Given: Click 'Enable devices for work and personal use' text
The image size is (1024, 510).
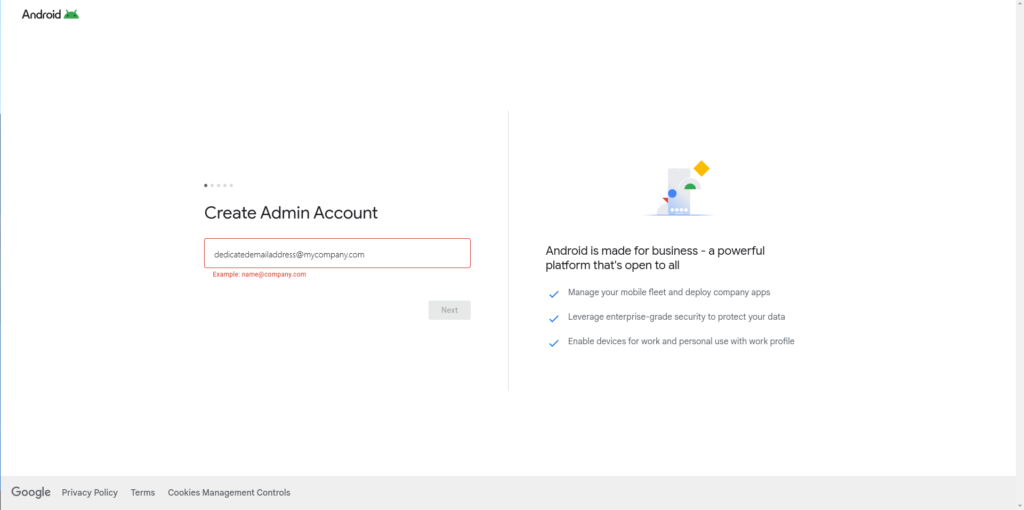Looking at the screenshot, I should [681, 341].
